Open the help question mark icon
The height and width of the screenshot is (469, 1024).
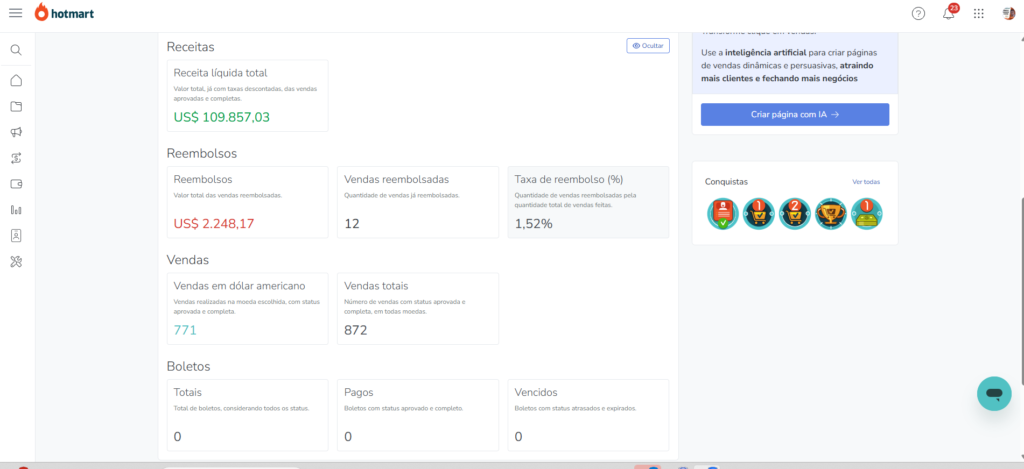click(918, 13)
